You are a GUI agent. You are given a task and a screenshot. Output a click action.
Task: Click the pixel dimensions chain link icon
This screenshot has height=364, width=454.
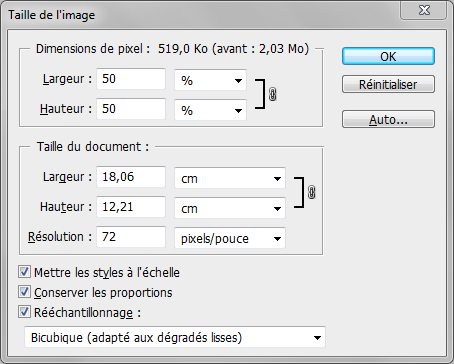click(x=272, y=94)
